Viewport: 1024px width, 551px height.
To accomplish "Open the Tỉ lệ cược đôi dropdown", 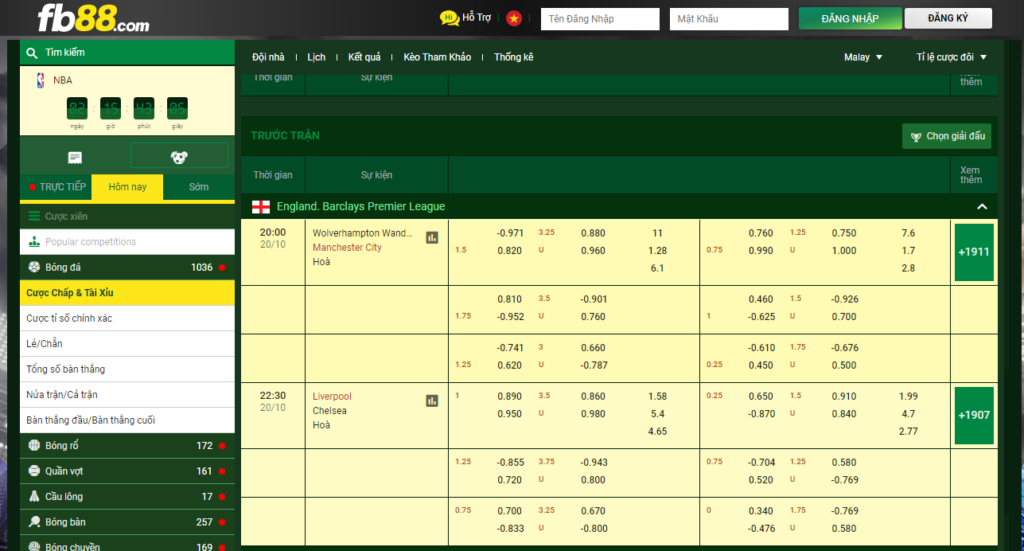I will 951,57.
